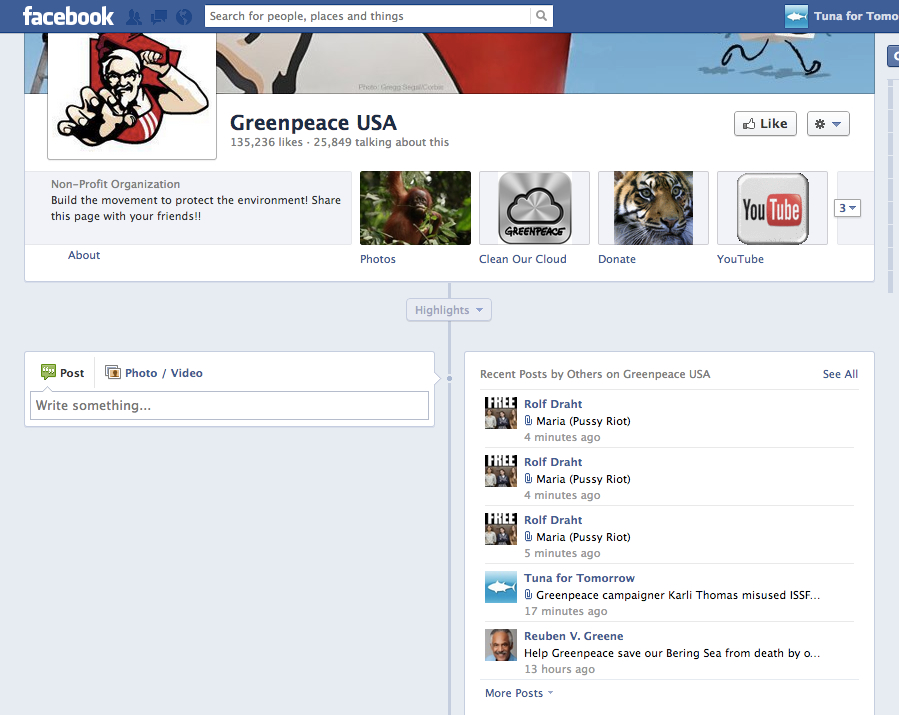
Task: Like the Greenpeace USA page
Action: [765, 124]
